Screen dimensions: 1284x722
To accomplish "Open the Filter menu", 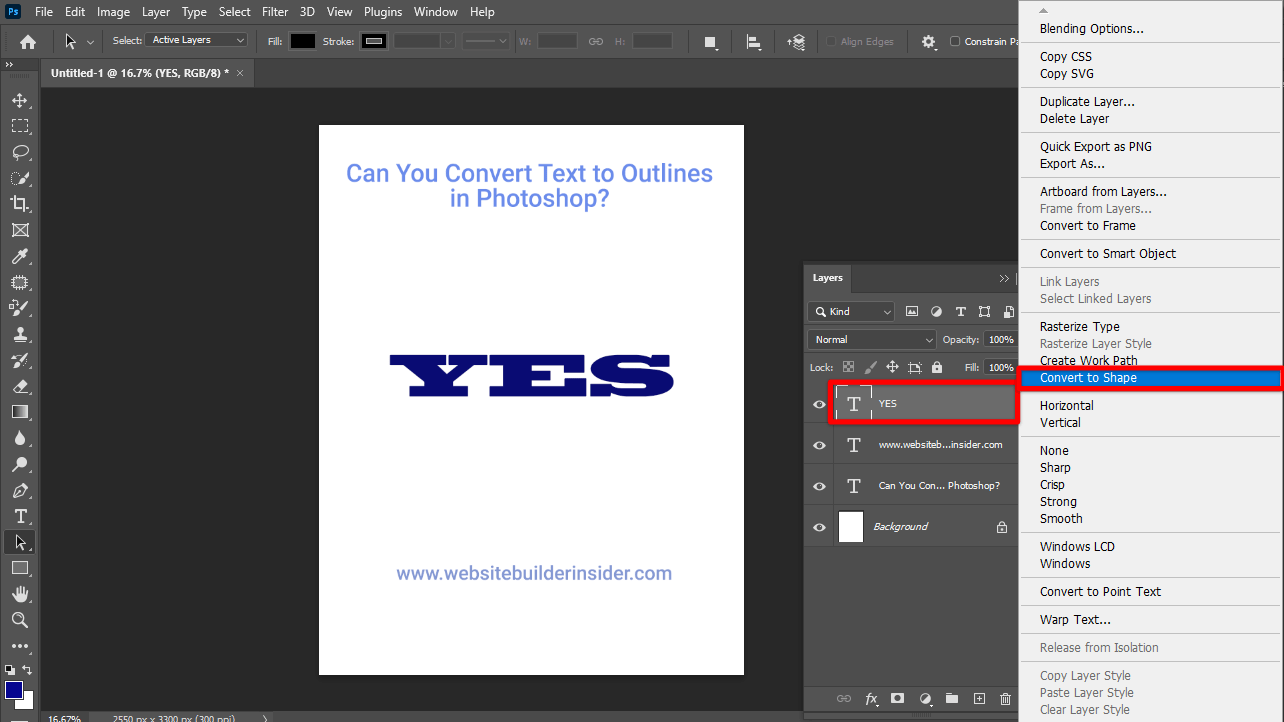I will (x=275, y=11).
